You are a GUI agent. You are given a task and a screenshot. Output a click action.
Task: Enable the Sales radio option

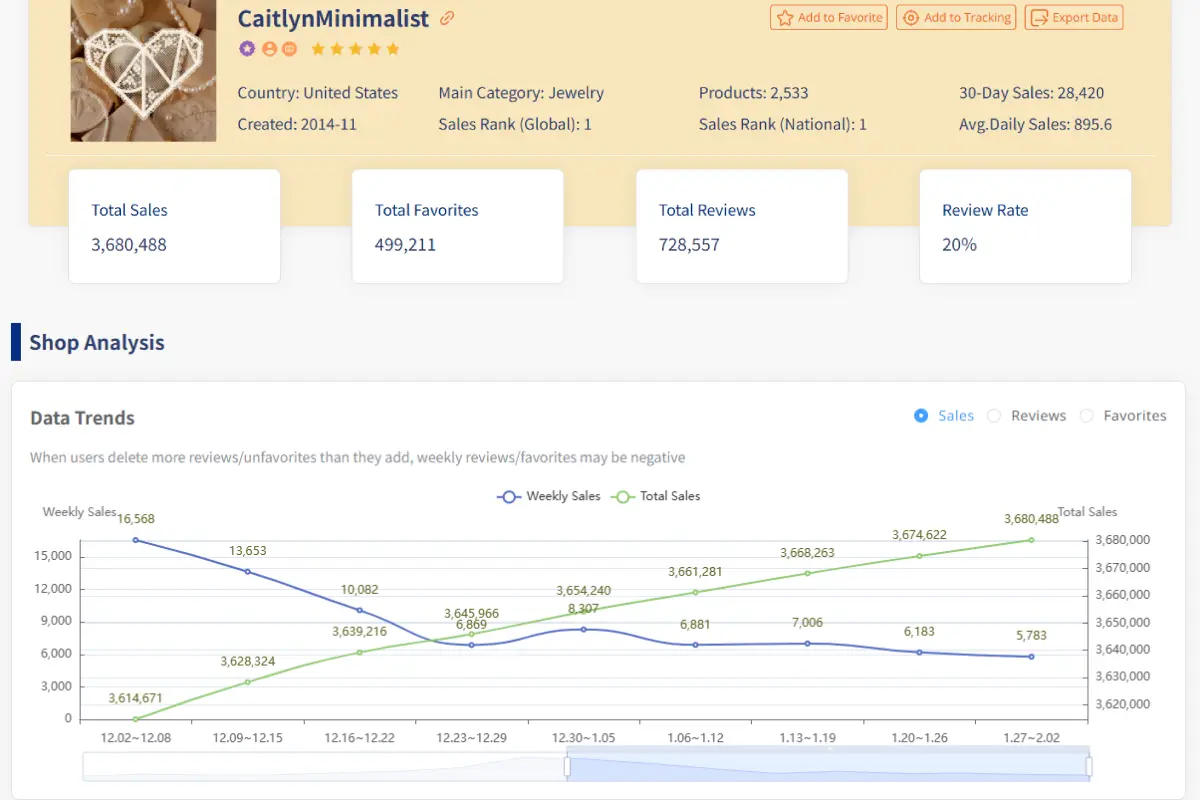pyautogui.click(x=923, y=415)
